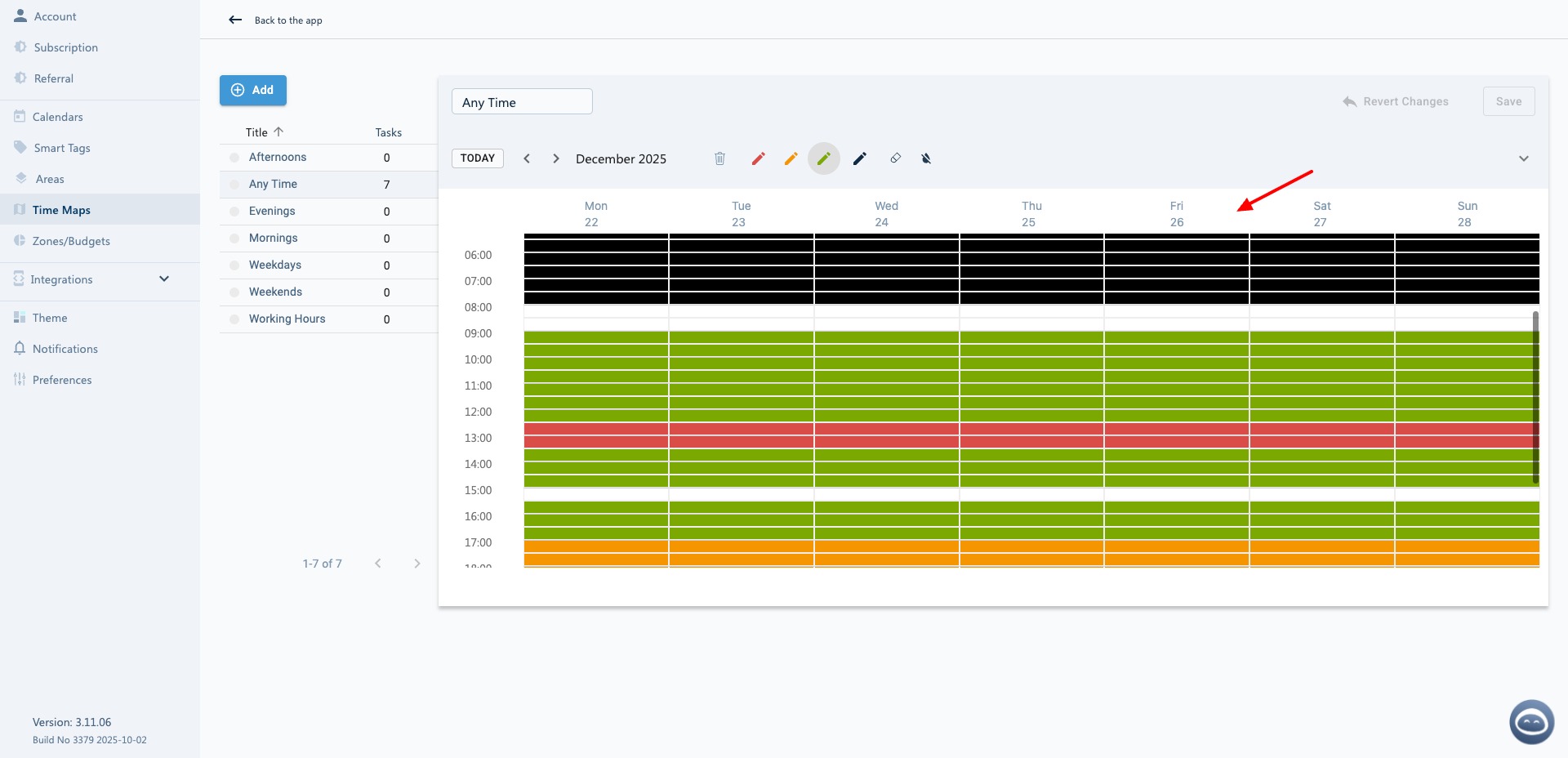1568x758 pixels.
Task: Expand the time map toolbar chevron
Action: point(1523,158)
